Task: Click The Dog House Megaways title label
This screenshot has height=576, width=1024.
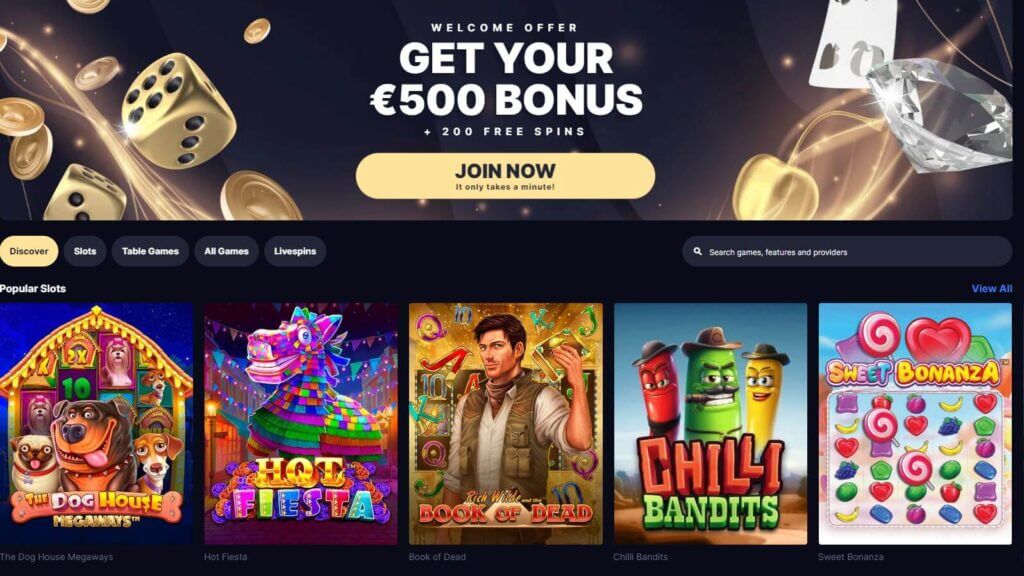Action: pos(56,557)
